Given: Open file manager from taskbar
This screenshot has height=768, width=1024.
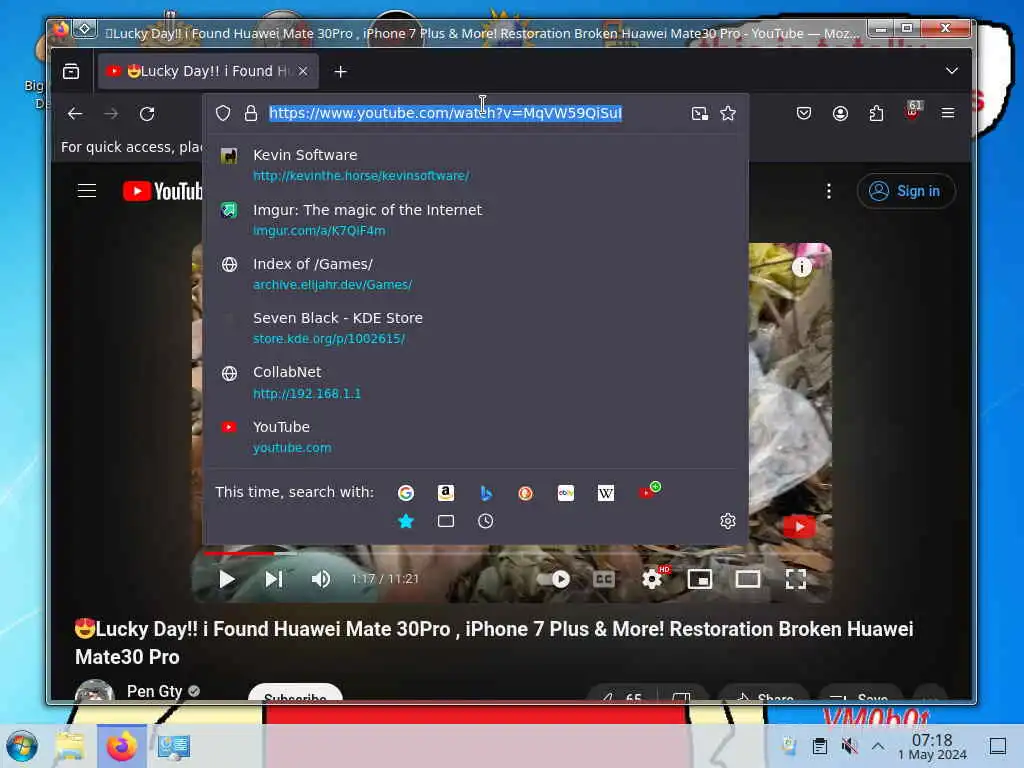Looking at the screenshot, I should tap(69, 746).
